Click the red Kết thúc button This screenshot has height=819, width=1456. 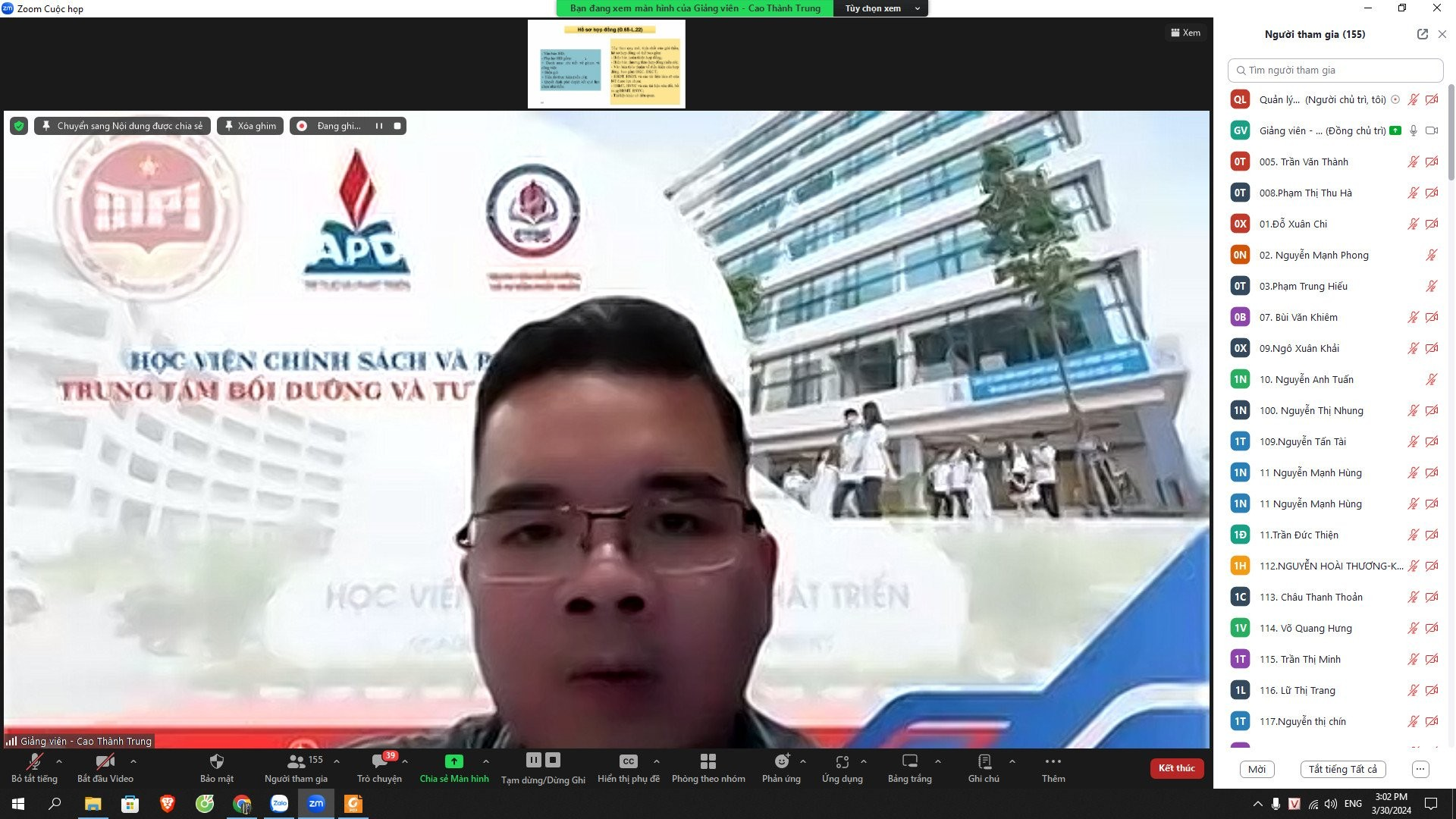(x=1176, y=768)
